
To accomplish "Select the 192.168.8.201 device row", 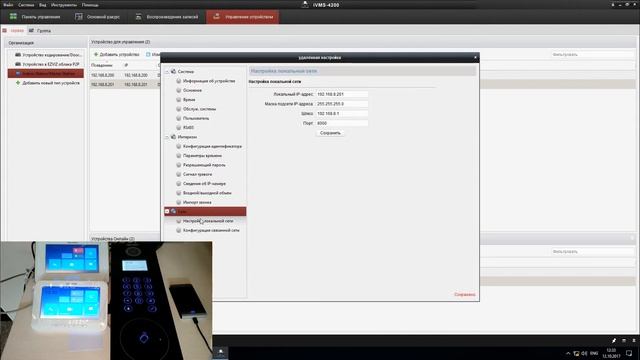I will [x=125, y=84].
